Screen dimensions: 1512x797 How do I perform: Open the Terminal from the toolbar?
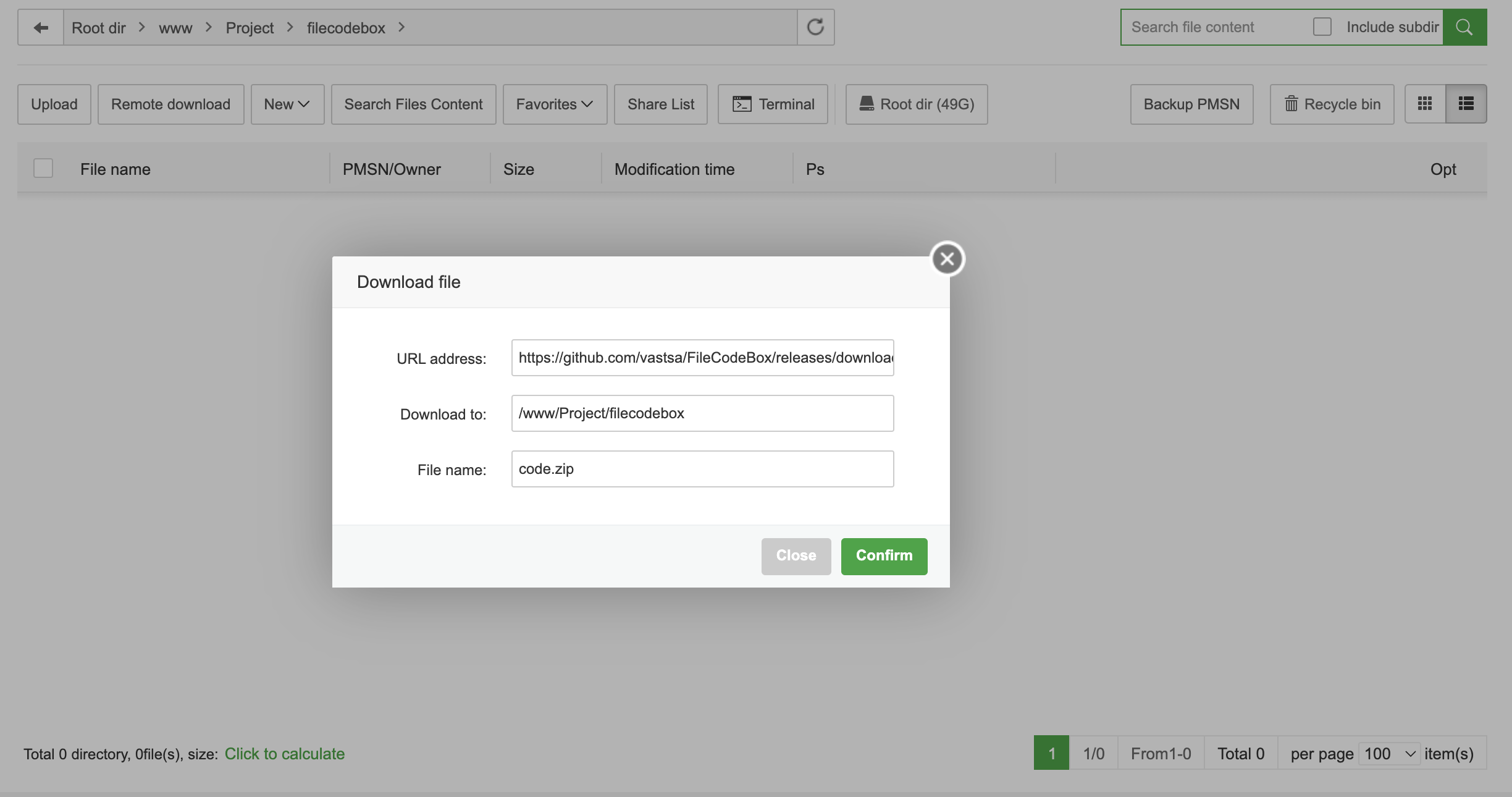coord(773,104)
